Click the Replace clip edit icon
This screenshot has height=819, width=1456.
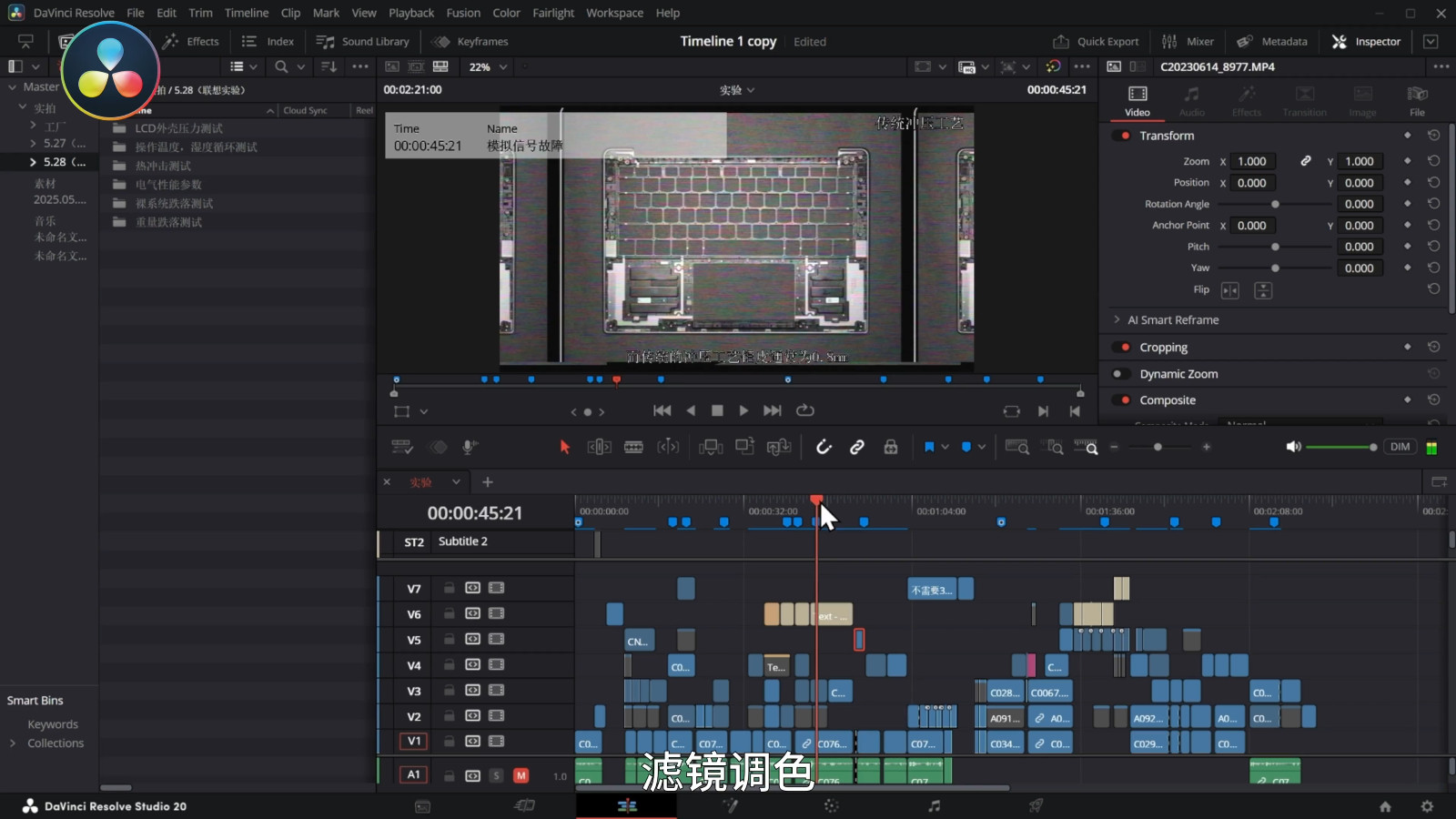pyautogui.click(x=779, y=447)
